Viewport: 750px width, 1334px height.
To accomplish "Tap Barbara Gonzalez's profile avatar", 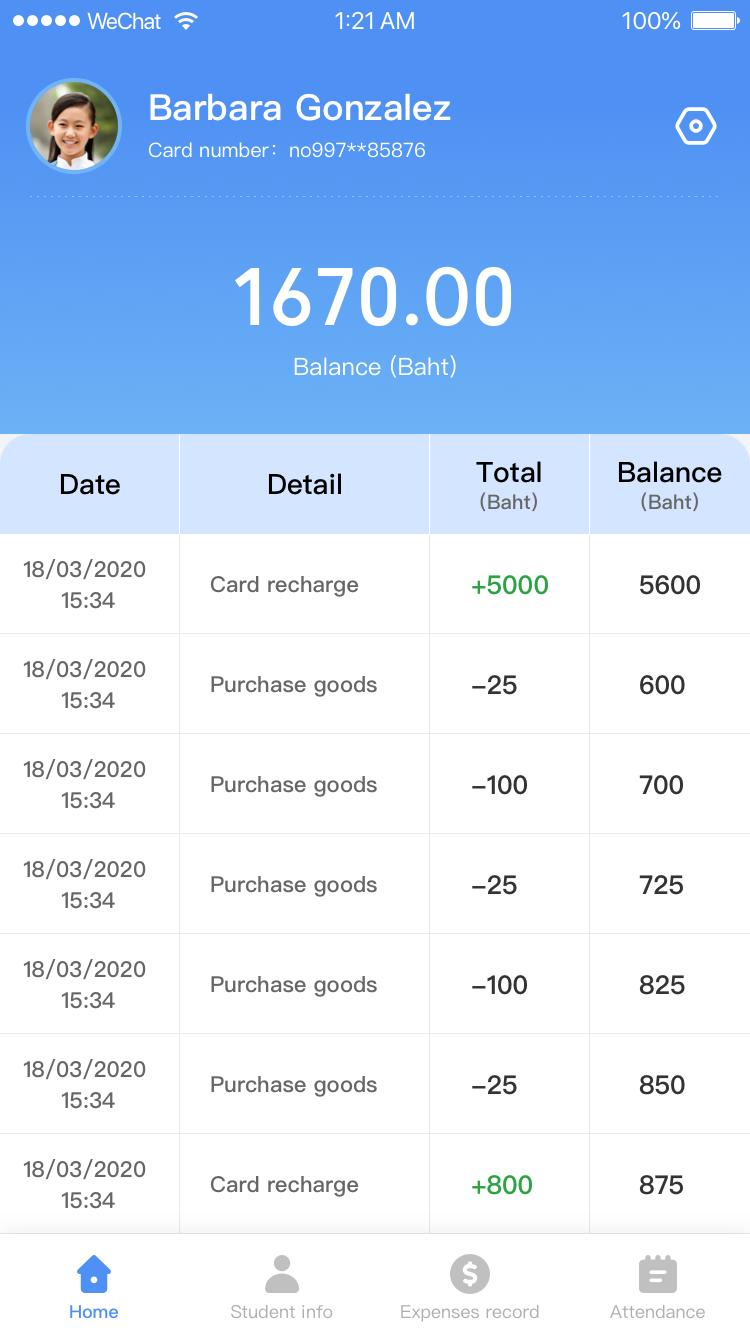I will coord(74,126).
